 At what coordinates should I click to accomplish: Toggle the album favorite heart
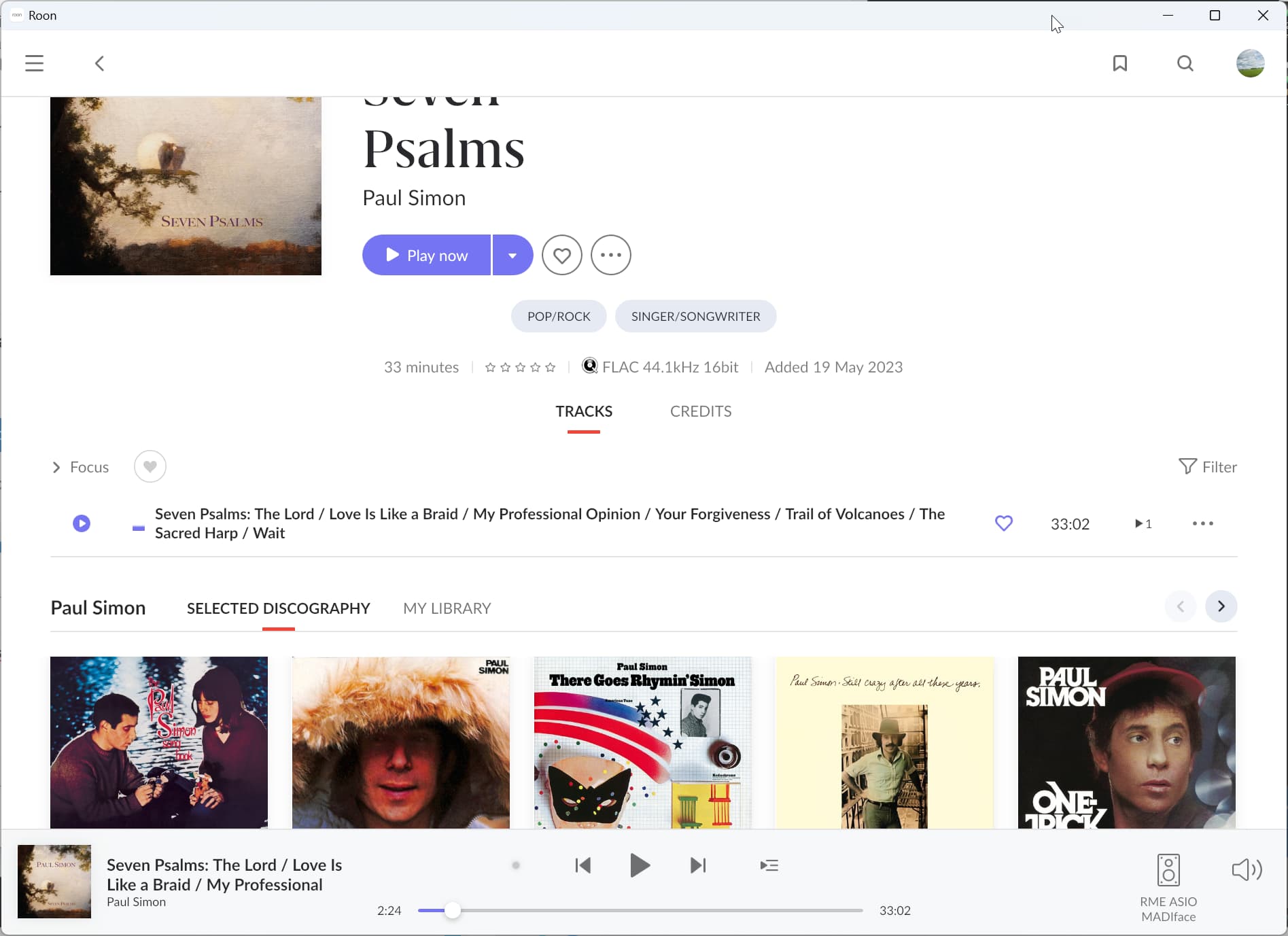pyautogui.click(x=561, y=255)
